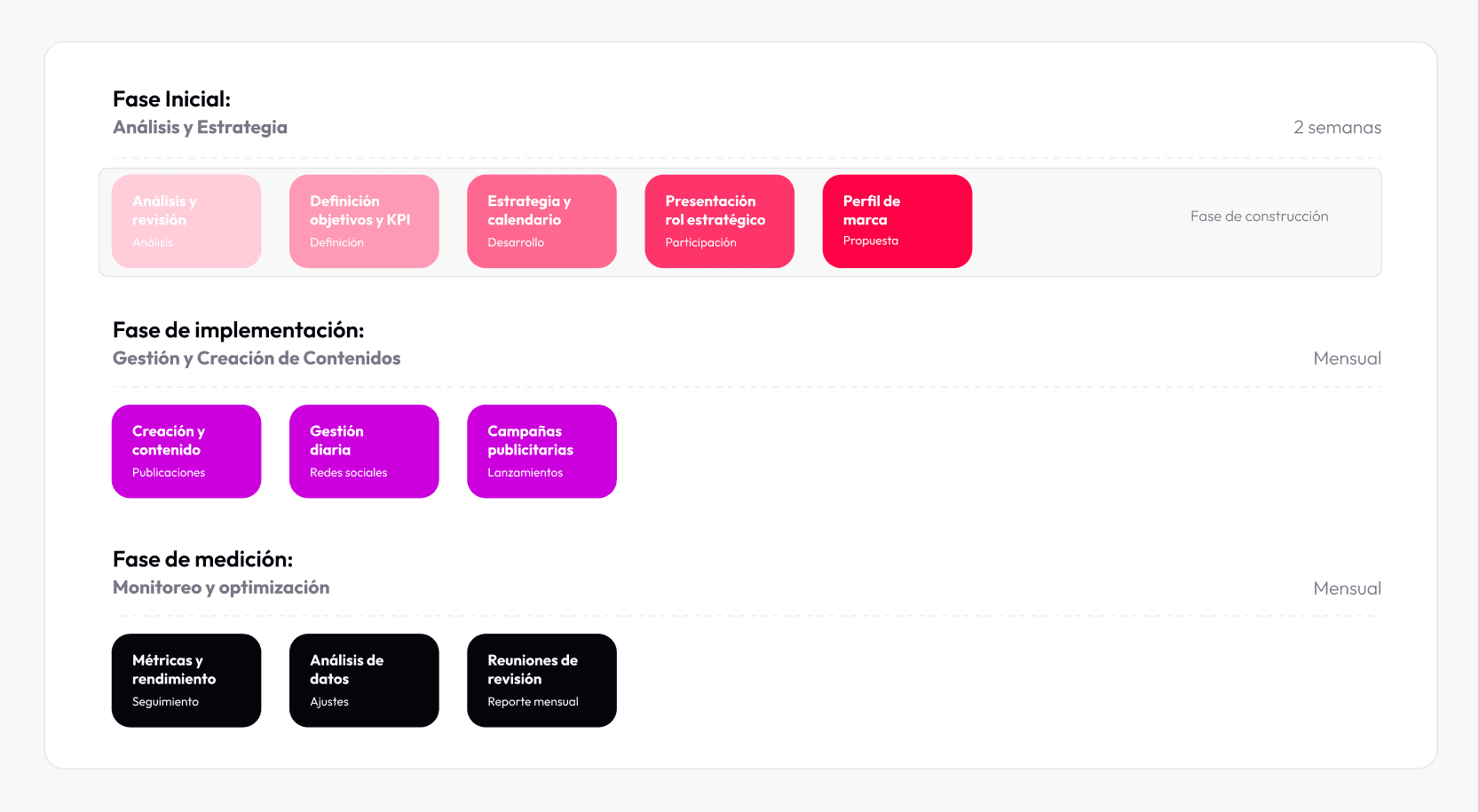Select the 'Definición objetivos y KPI' card
Screen dimensions: 1478x812
(364, 221)
